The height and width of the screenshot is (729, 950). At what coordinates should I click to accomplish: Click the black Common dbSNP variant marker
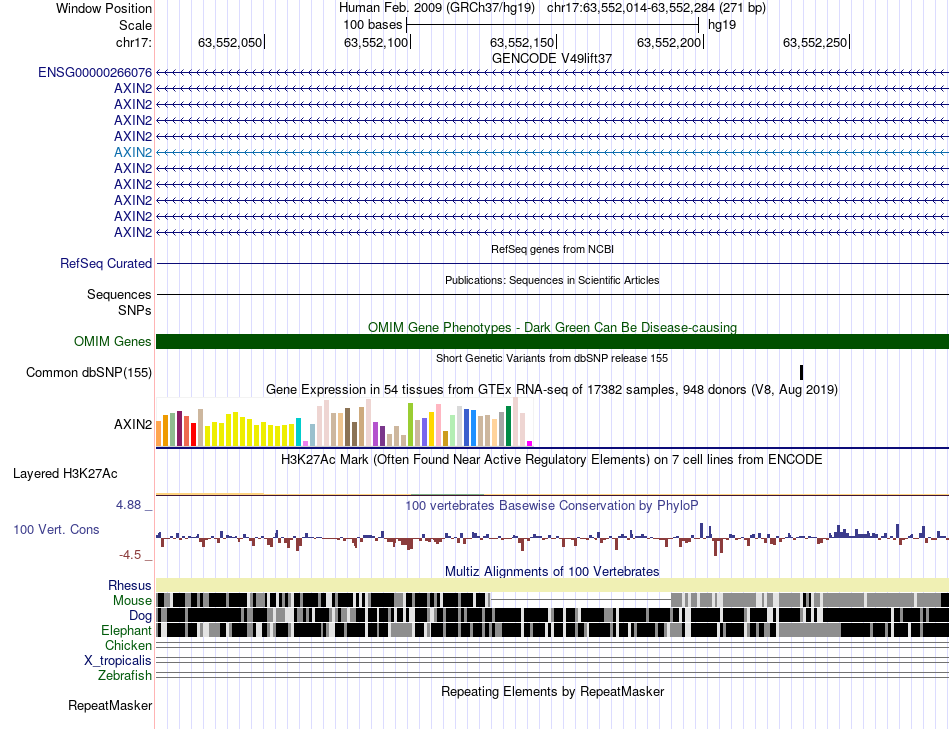(801, 372)
